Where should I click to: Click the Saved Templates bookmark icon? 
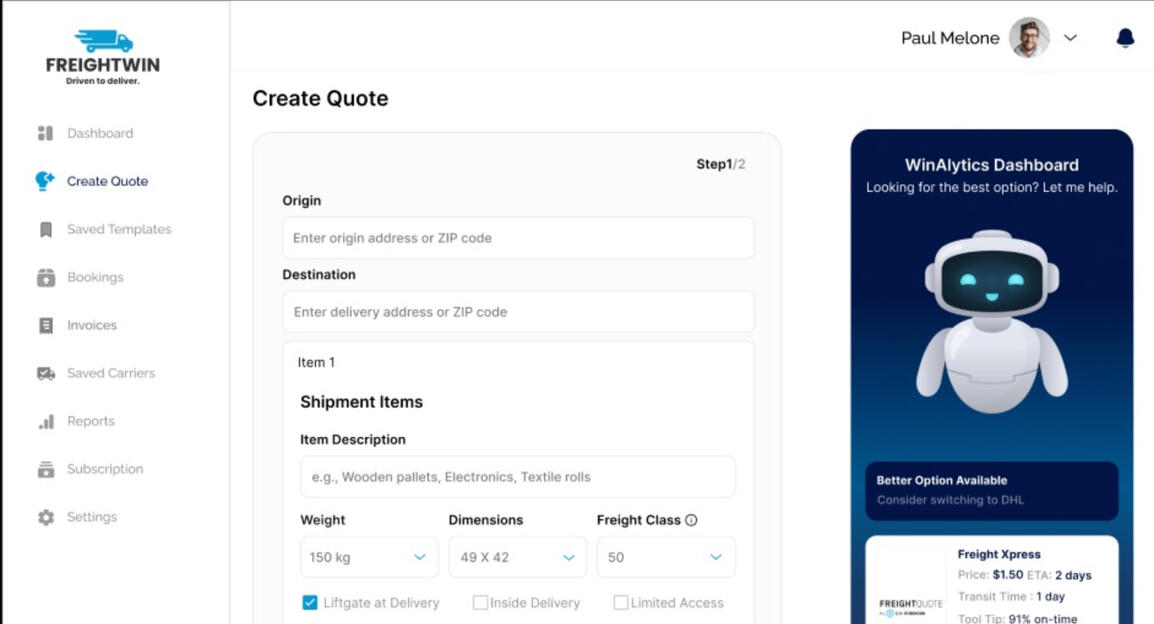coord(45,230)
